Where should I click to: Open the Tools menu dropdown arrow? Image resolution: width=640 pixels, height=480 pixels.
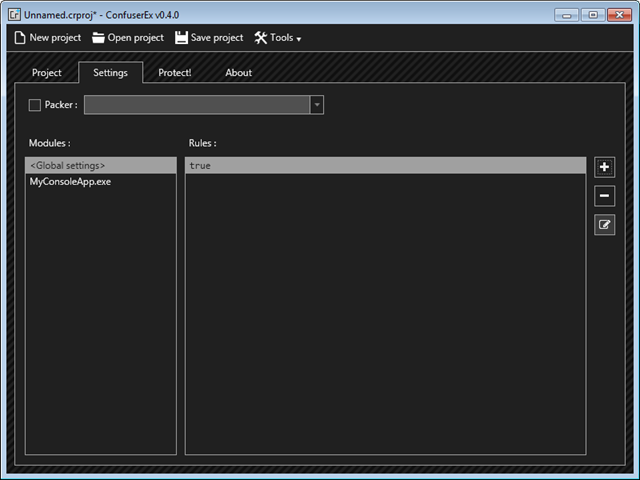point(298,39)
